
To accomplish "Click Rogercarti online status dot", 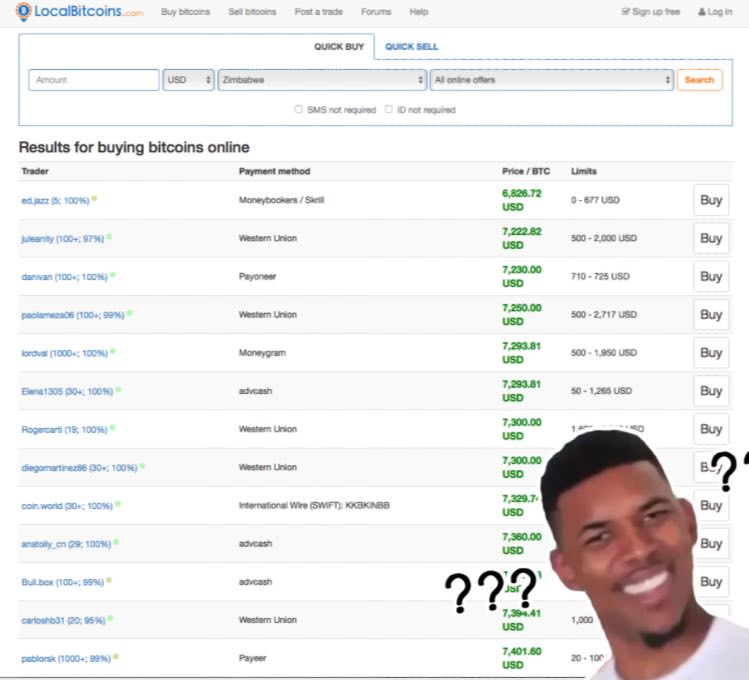I will click(x=112, y=428).
